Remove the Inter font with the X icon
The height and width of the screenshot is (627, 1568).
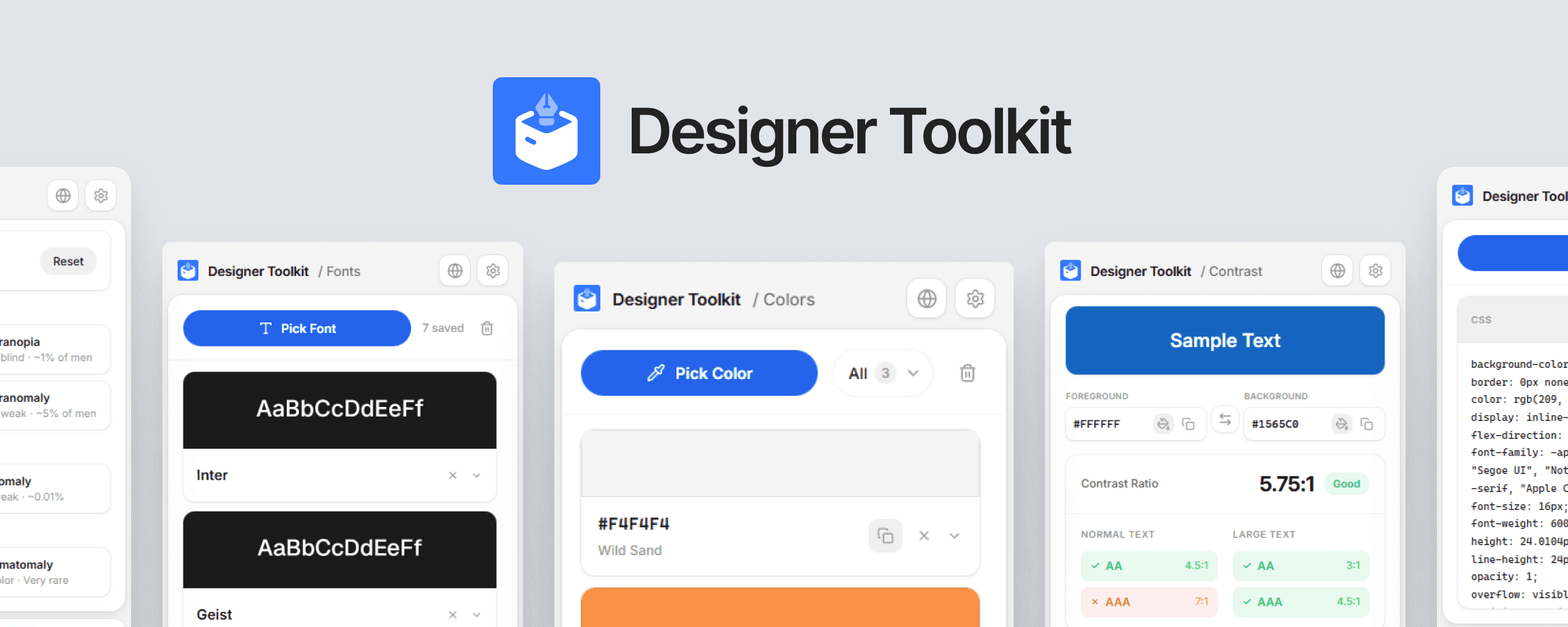(453, 475)
